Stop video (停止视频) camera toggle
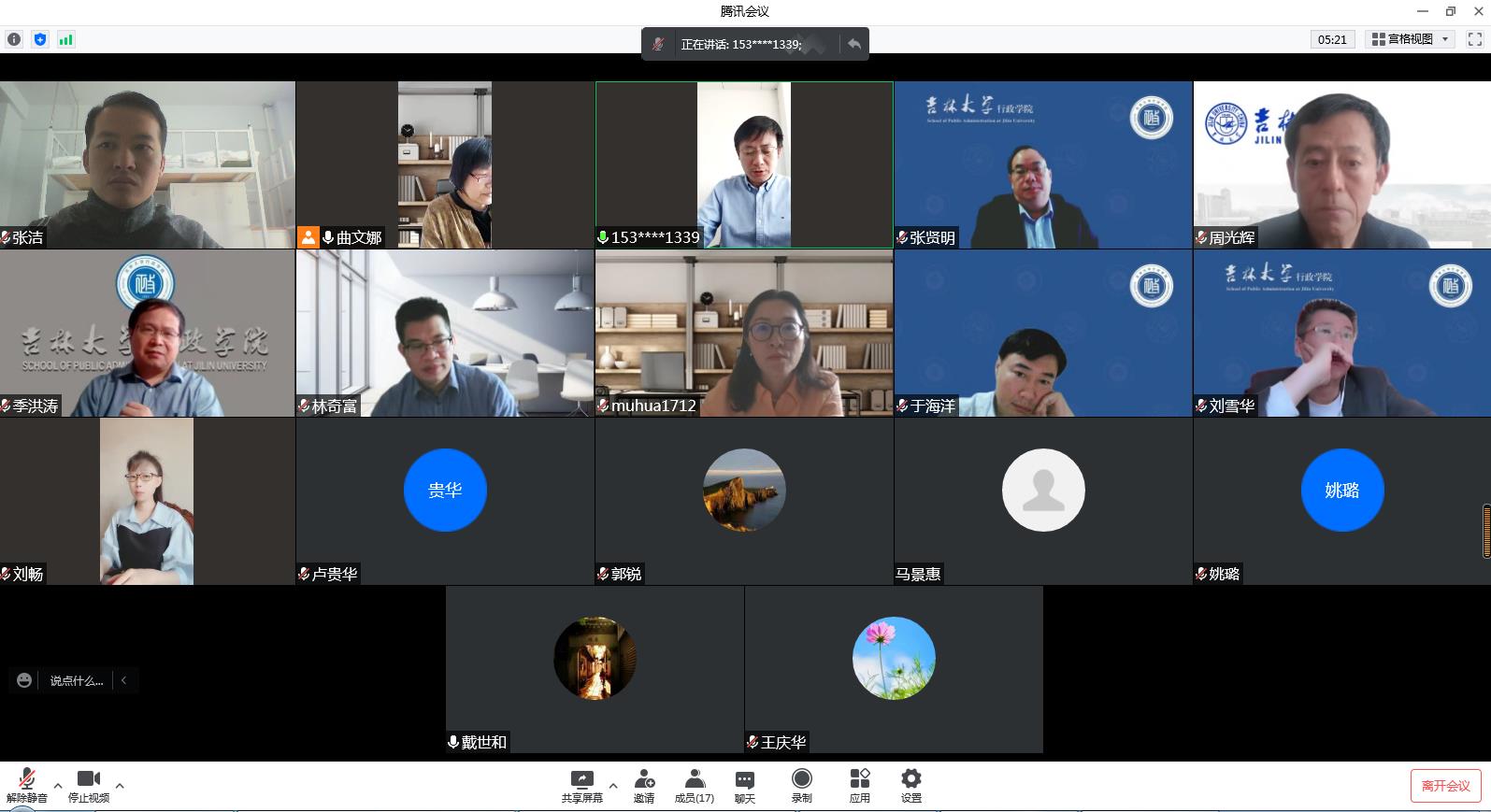This screenshot has width=1491, height=812. click(89, 785)
